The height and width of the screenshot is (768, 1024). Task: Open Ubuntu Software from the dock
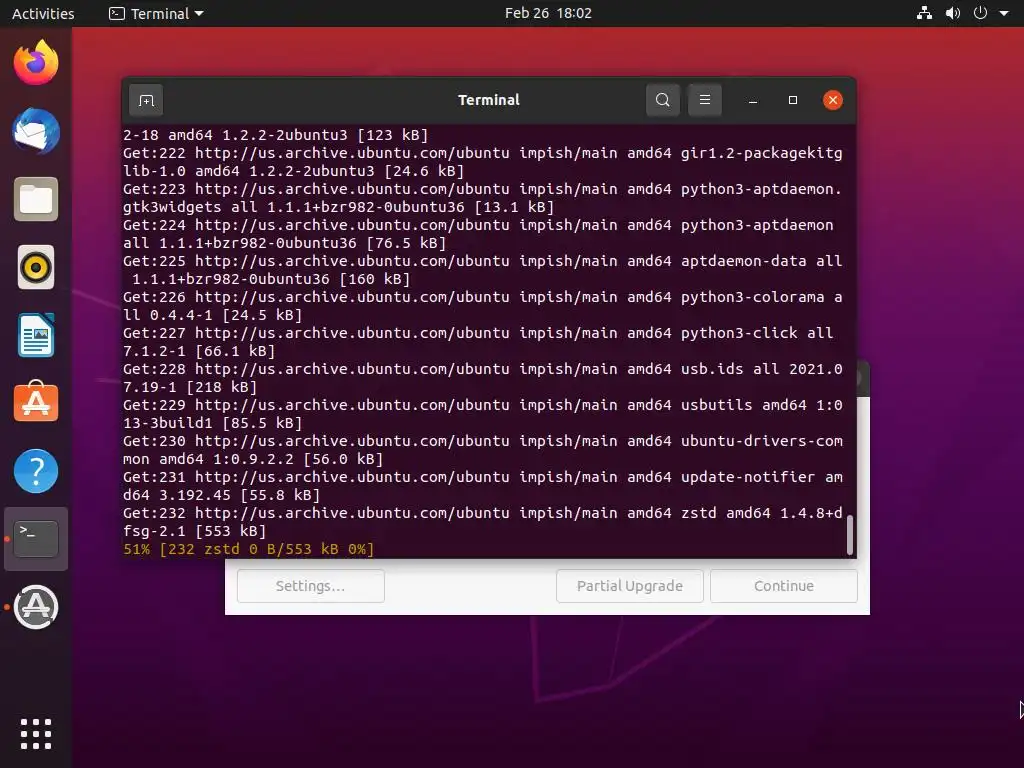(x=36, y=402)
